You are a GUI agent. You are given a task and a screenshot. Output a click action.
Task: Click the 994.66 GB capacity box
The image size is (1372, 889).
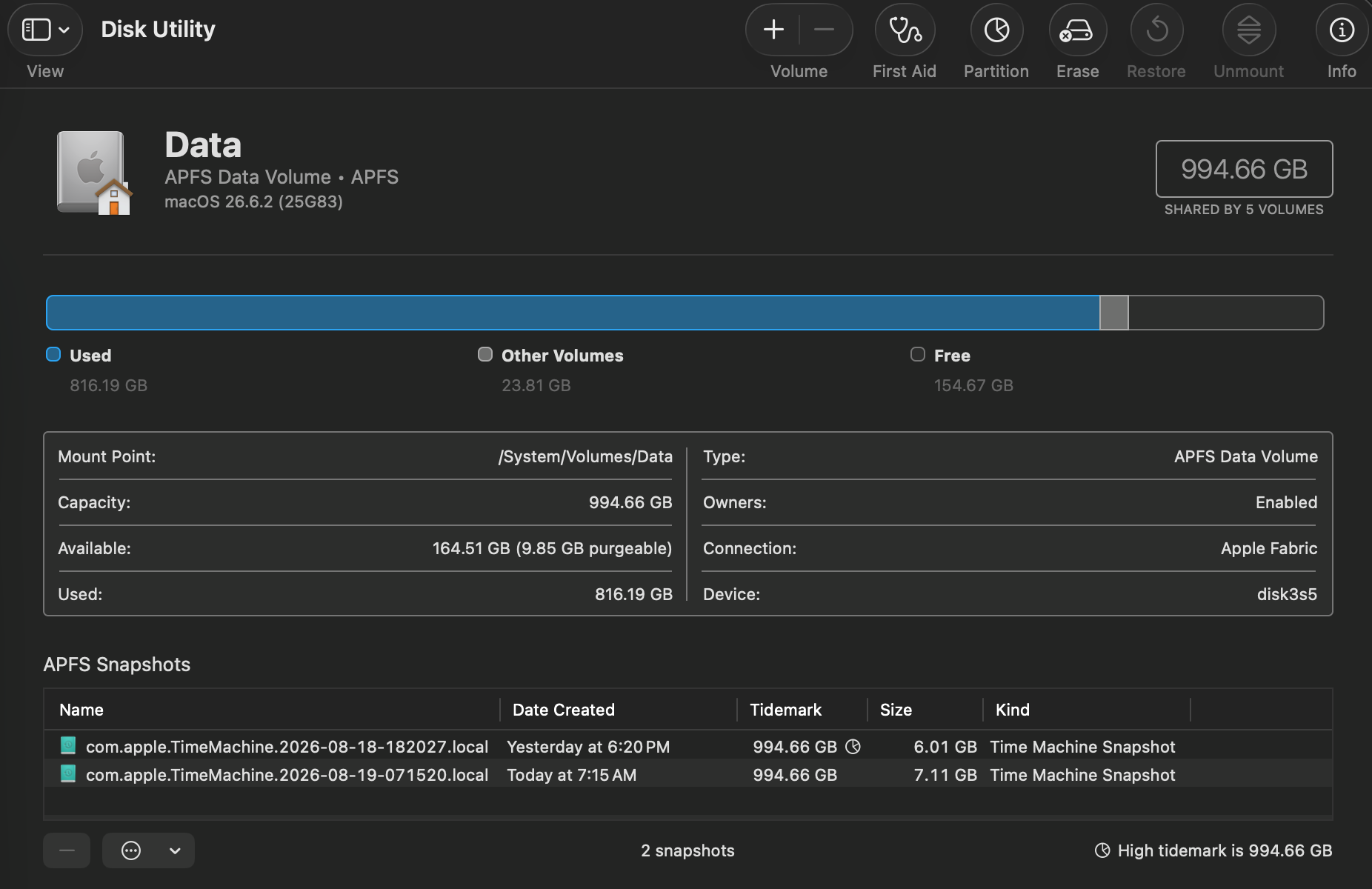[1244, 169]
